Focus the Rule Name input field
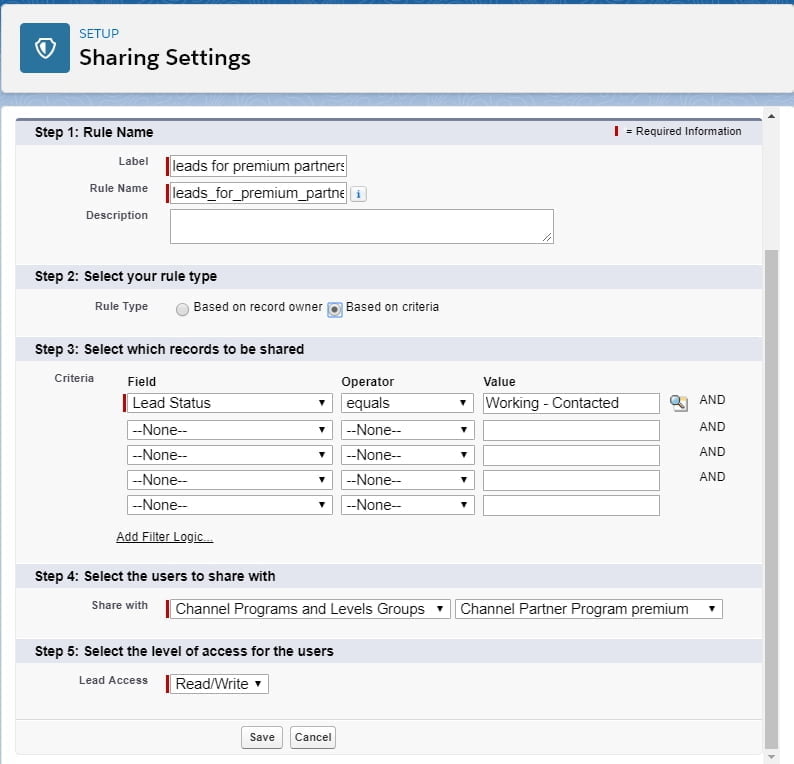The height and width of the screenshot is (764, 794). (x=258, y=193)
